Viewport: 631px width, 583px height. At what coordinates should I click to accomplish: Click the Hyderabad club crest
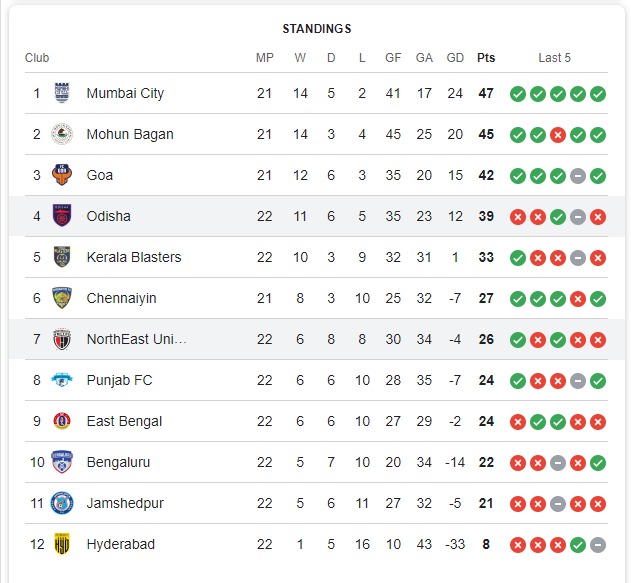[62, 544]
